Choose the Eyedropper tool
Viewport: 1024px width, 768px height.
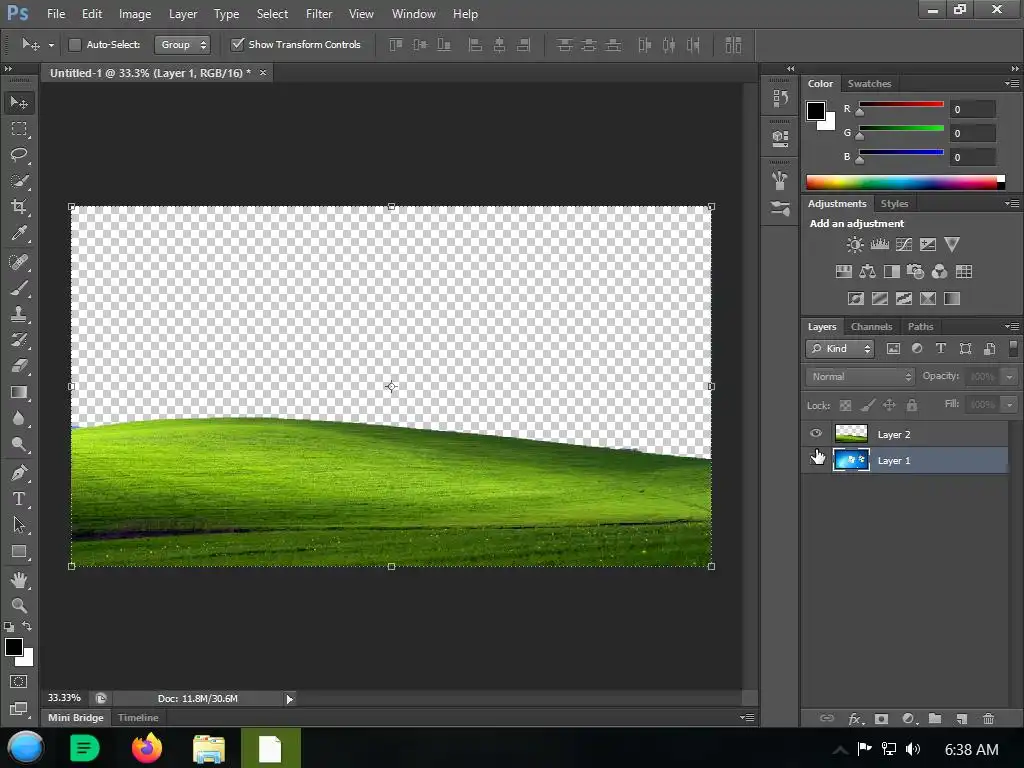pyautogui.click(x=19, y=233)
